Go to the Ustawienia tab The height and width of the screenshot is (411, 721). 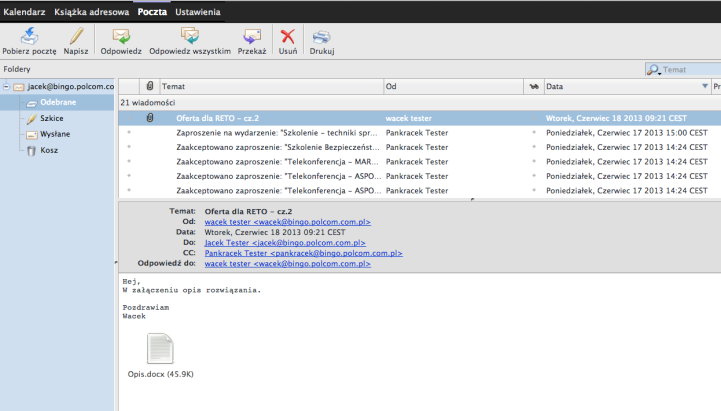198,12
